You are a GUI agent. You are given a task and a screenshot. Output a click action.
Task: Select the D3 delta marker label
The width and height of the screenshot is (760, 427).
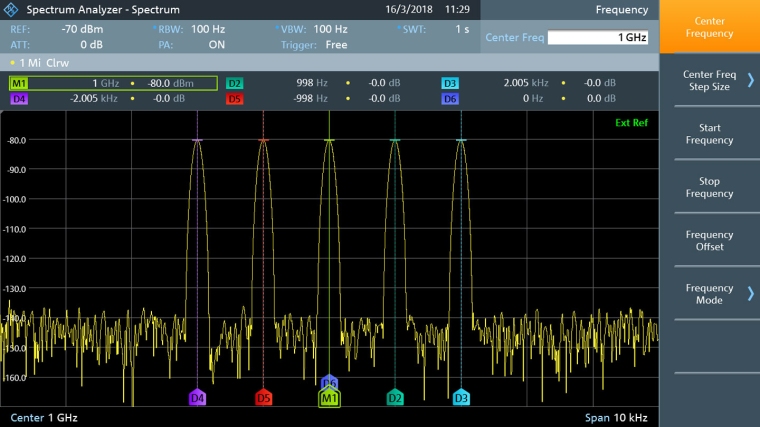coord(450,83)
